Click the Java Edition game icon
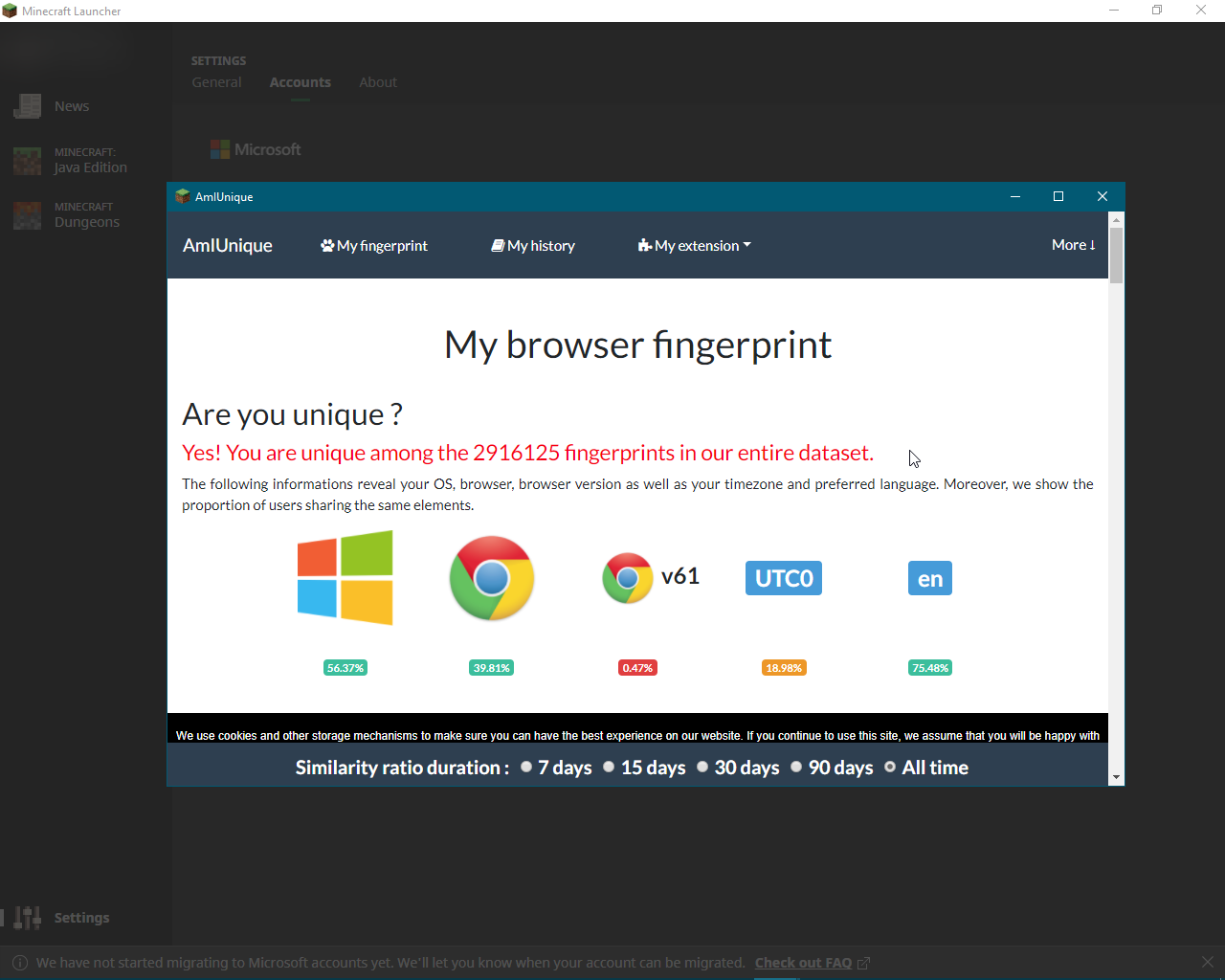Viewport: 1225px width, 980px height. click(27, 161)
